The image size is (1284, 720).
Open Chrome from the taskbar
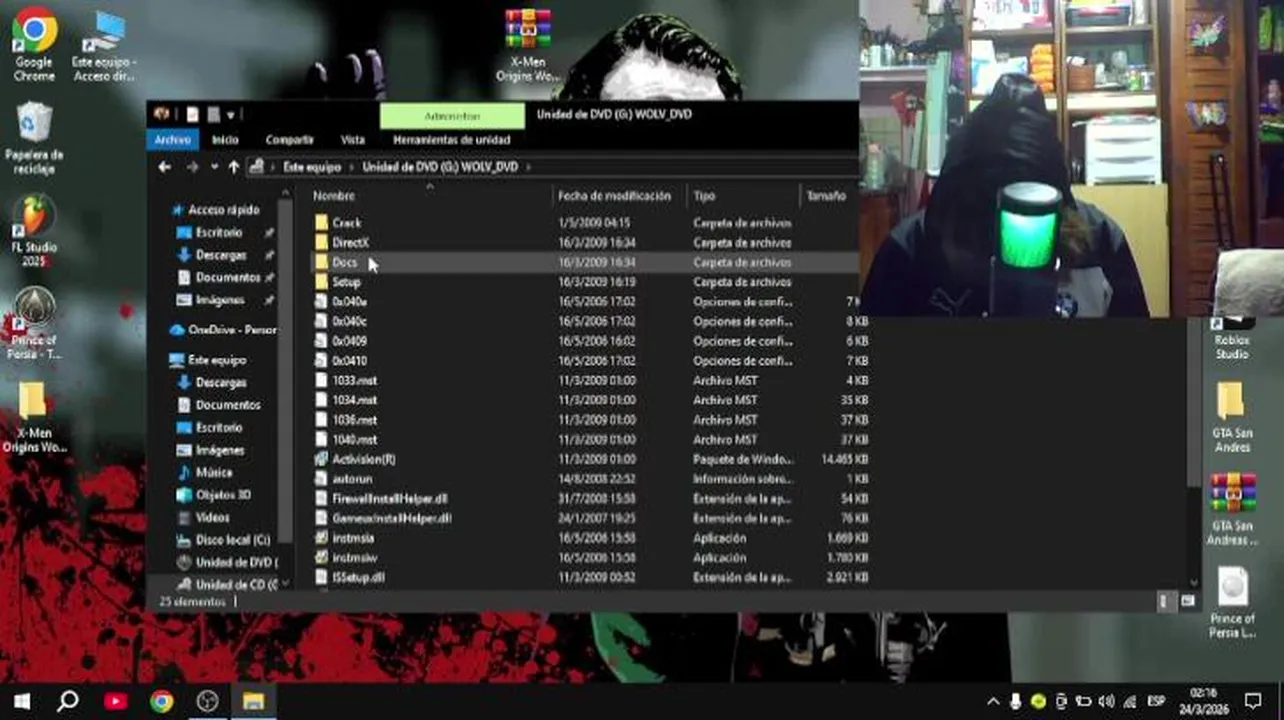tap(162, 701)
